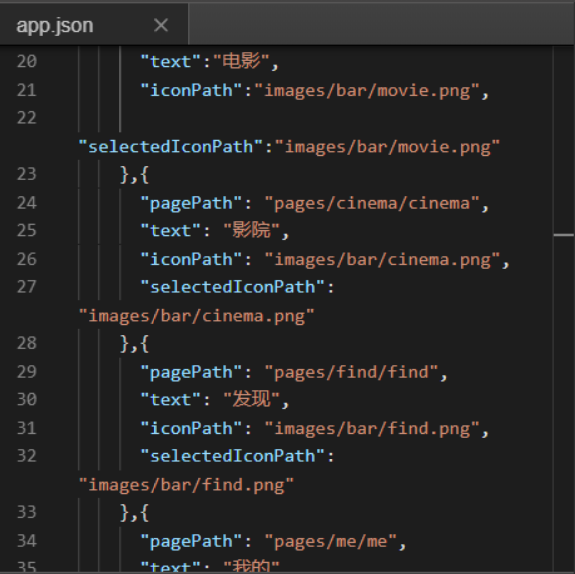575x574 pixels.
Task: Click the "iconPath" key on line 21
Action: pos(191,91)
